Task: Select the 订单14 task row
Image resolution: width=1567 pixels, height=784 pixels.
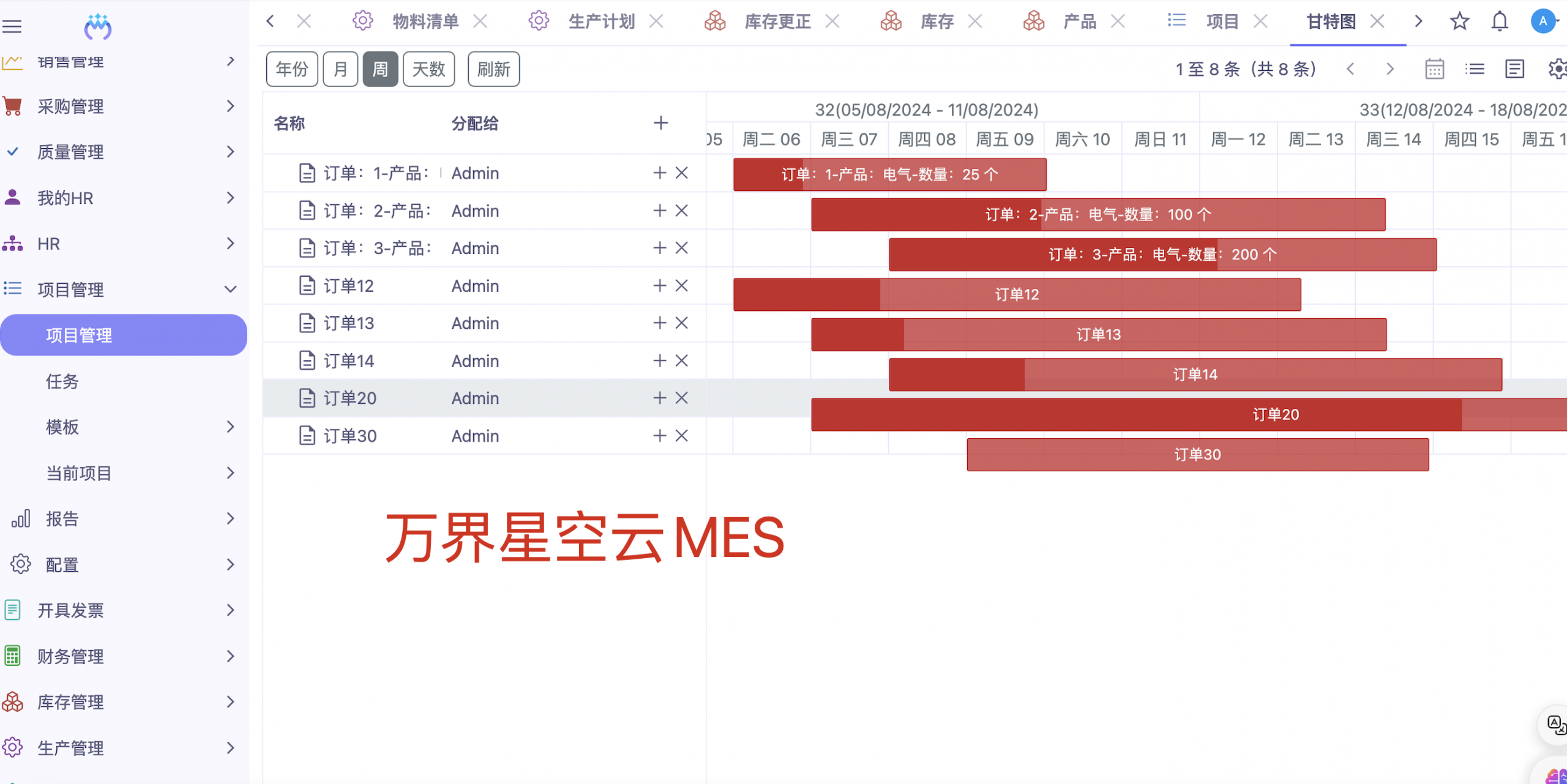Action: (484, 360)
